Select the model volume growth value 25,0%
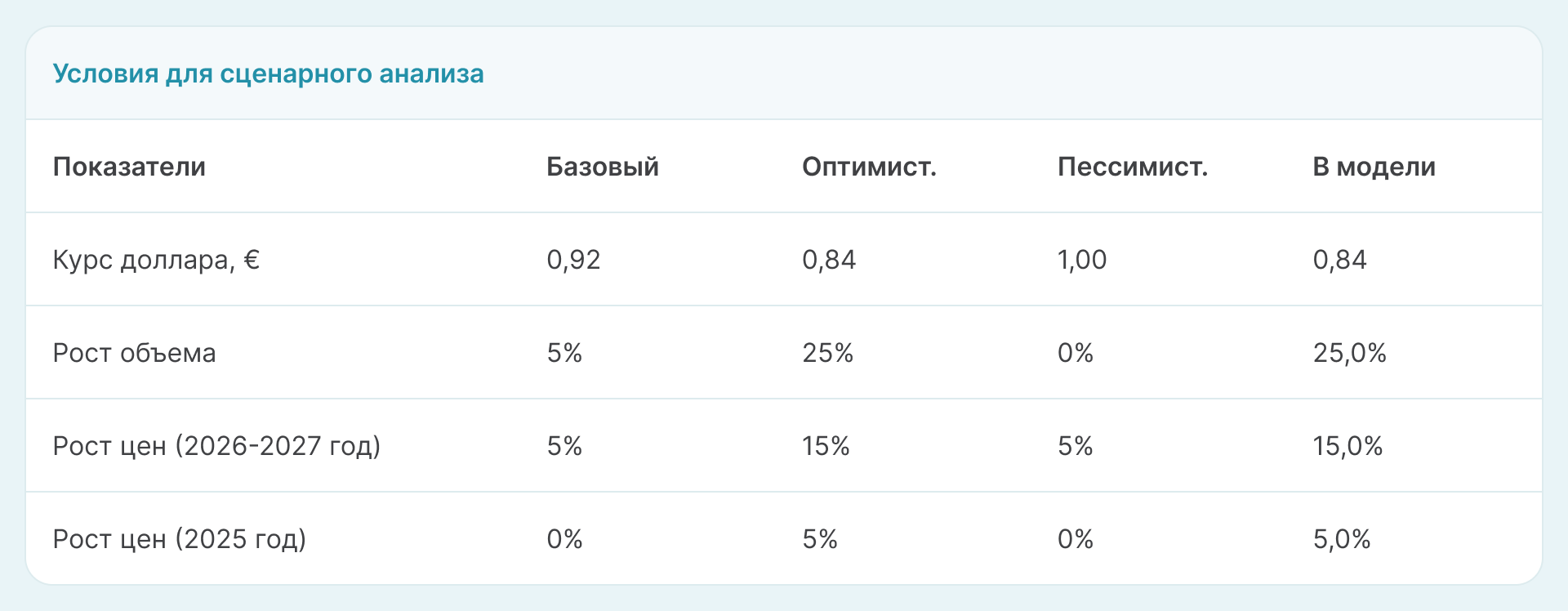Viewport: 1568px width, 611px height. pyautogui.click(x=1349, y=353)
